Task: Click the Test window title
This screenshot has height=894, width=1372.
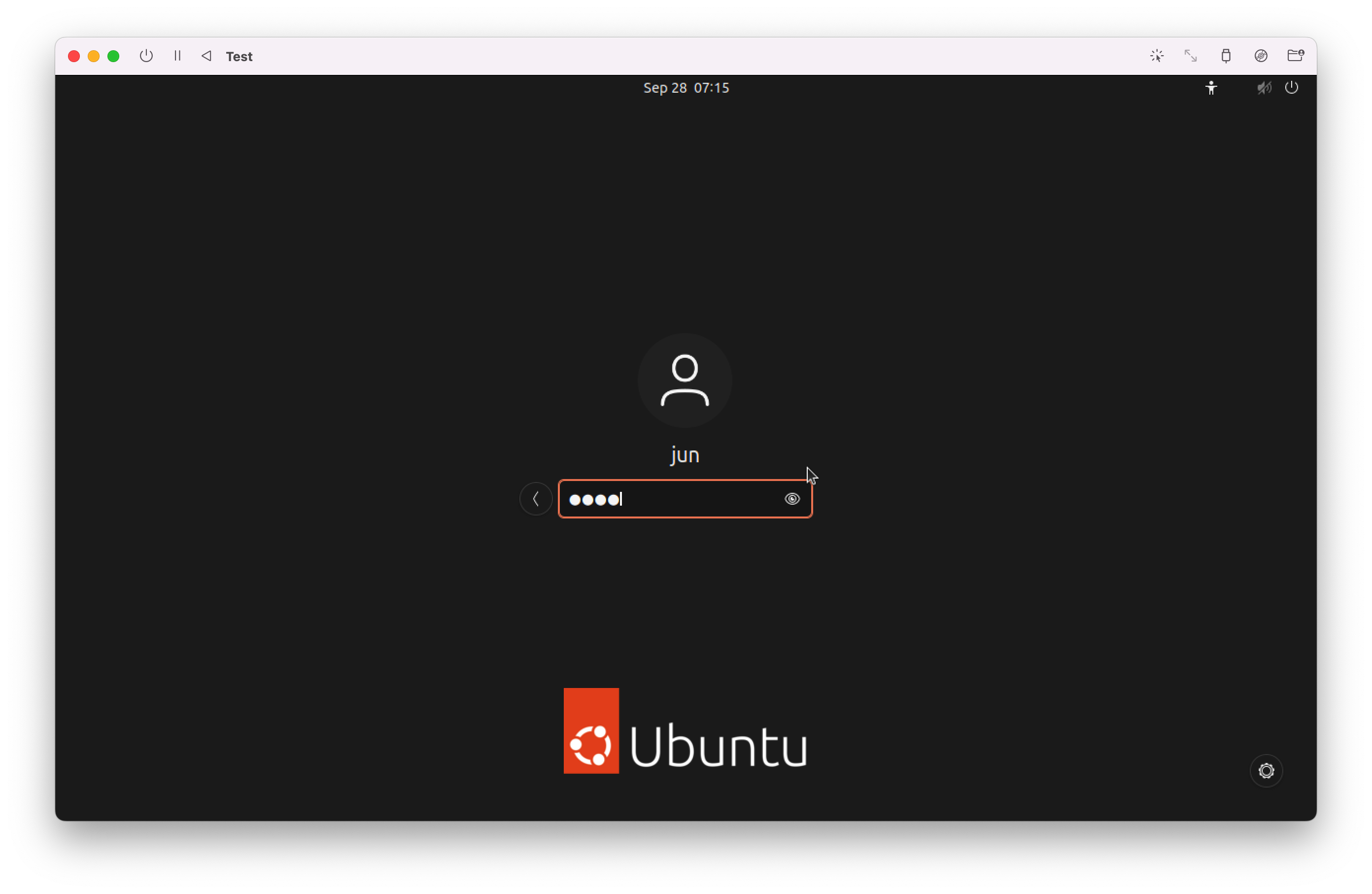Action: 239,57
